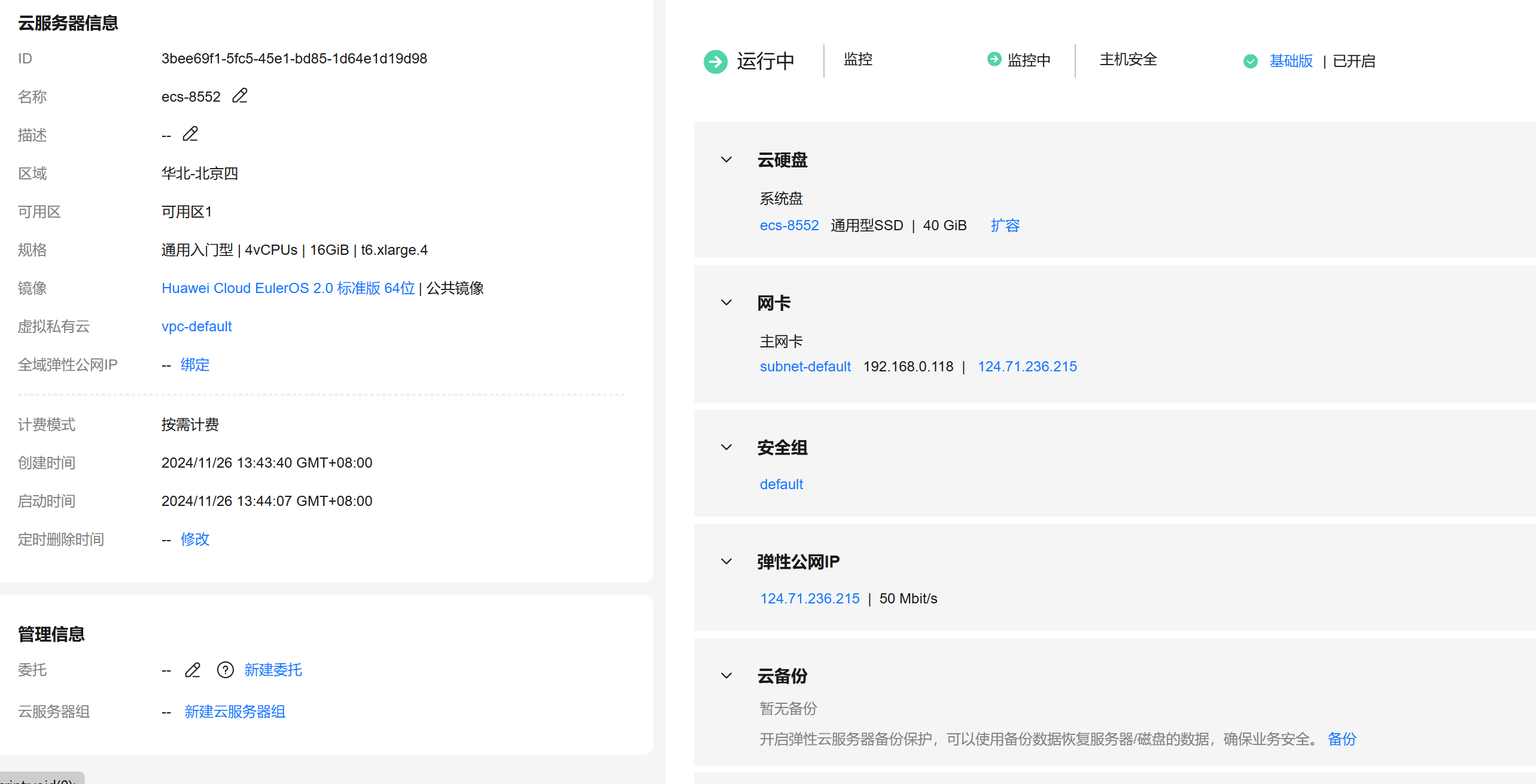Open the 基础版 host security link
This screenshot has width=1536, height=784.
[1291, 61]
